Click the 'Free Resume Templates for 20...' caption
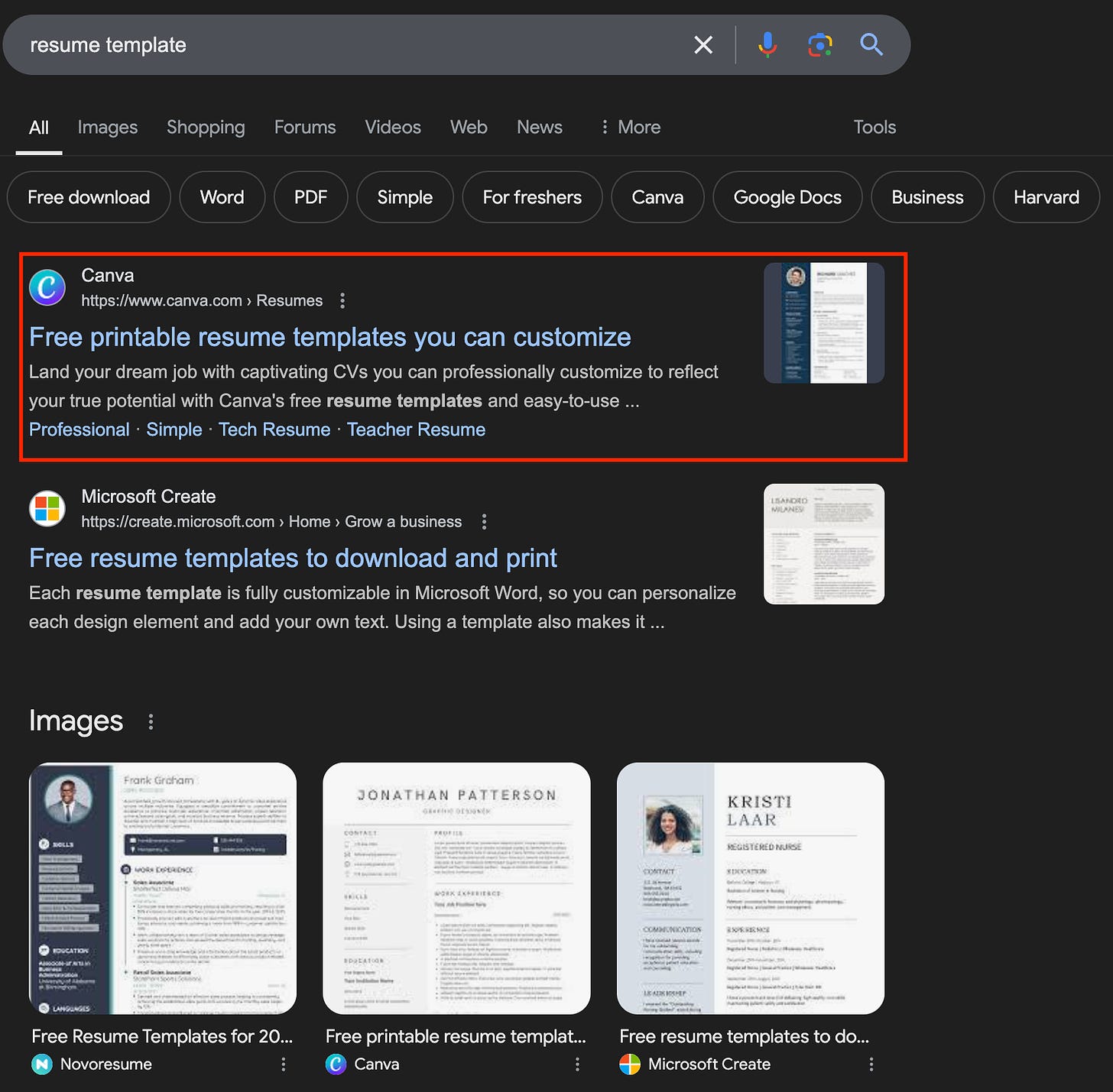The image size is (1113, 1092). click(162, 1036)
